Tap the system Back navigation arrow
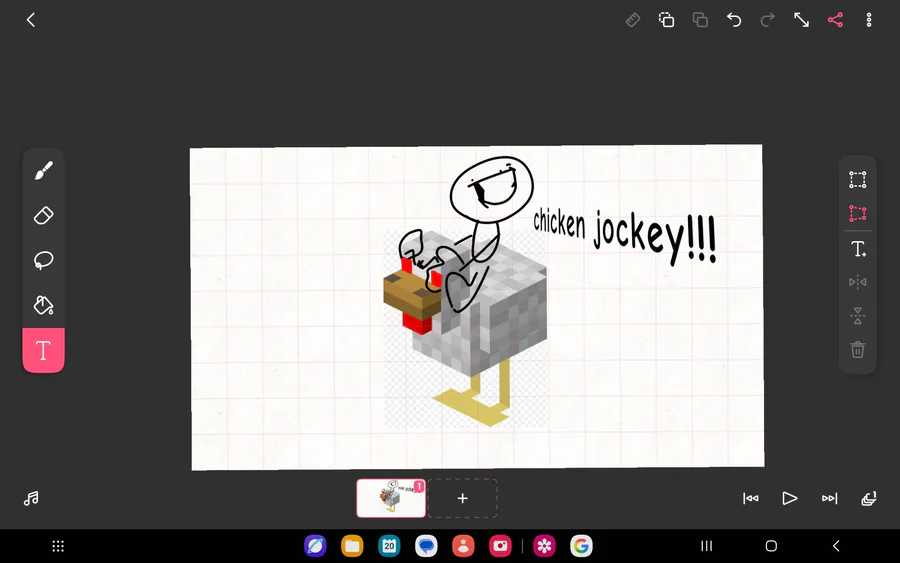900x563 pixels. tap(836, 546)
